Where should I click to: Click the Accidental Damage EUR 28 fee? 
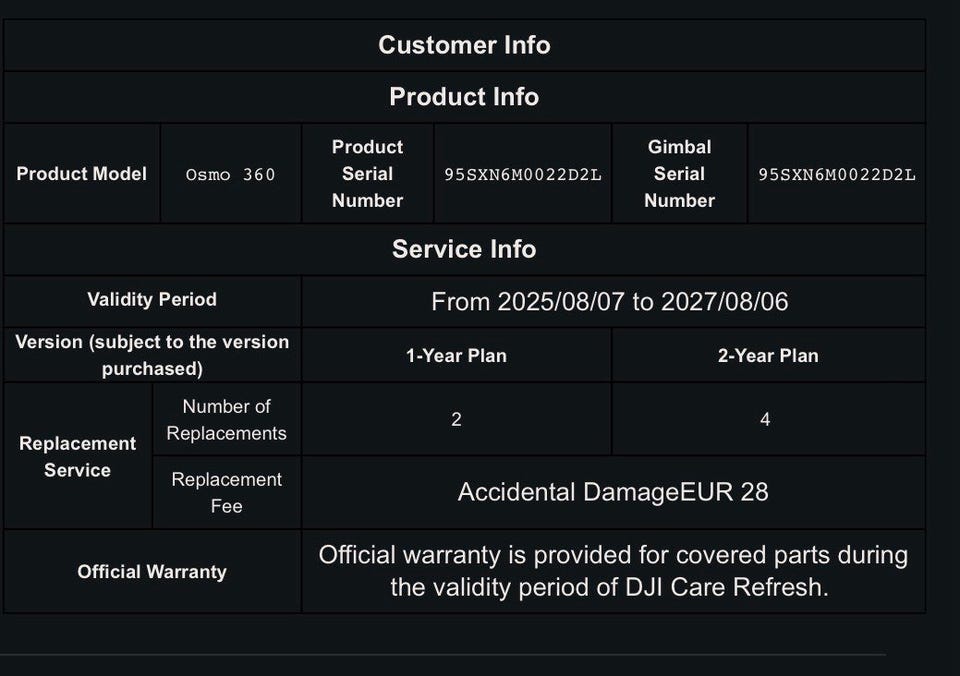(x=613, y=492)
